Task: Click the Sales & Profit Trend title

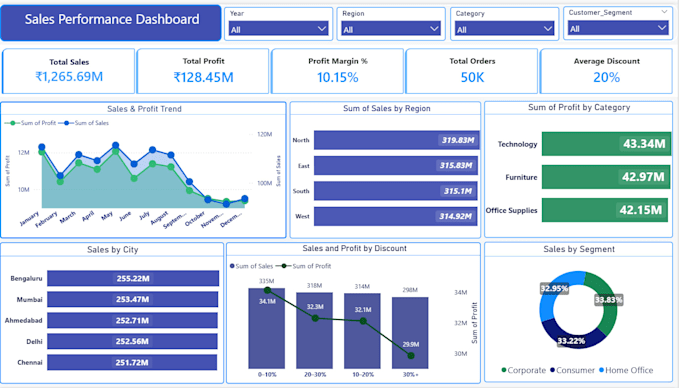Action: tap(144, 109)
